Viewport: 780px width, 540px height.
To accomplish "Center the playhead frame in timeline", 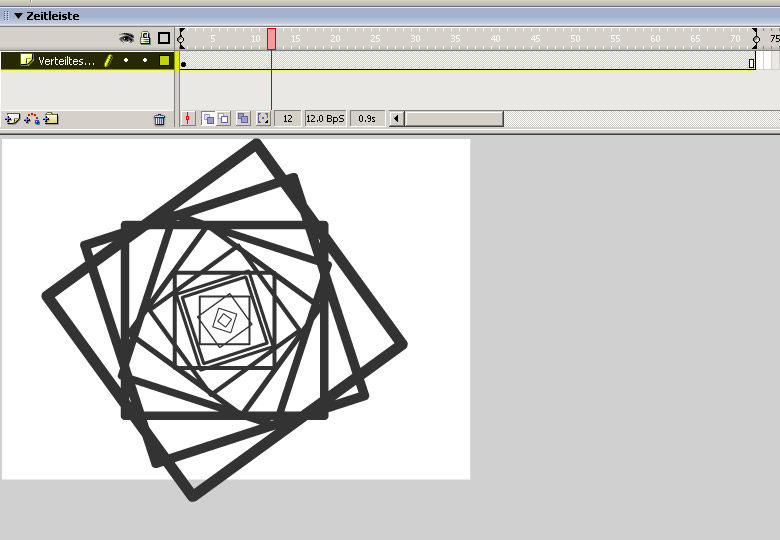I will 189,118.
